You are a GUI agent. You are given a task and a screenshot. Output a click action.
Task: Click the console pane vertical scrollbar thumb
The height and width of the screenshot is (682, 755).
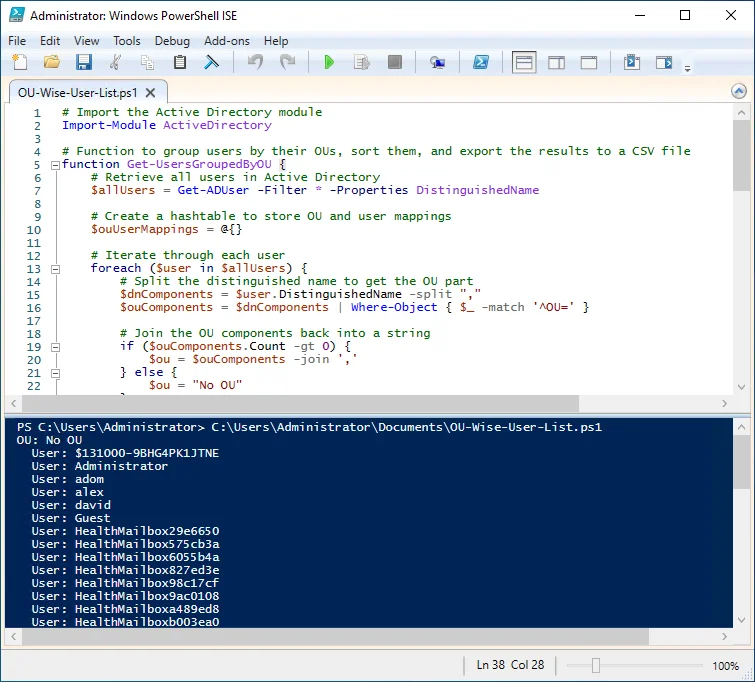741,463
